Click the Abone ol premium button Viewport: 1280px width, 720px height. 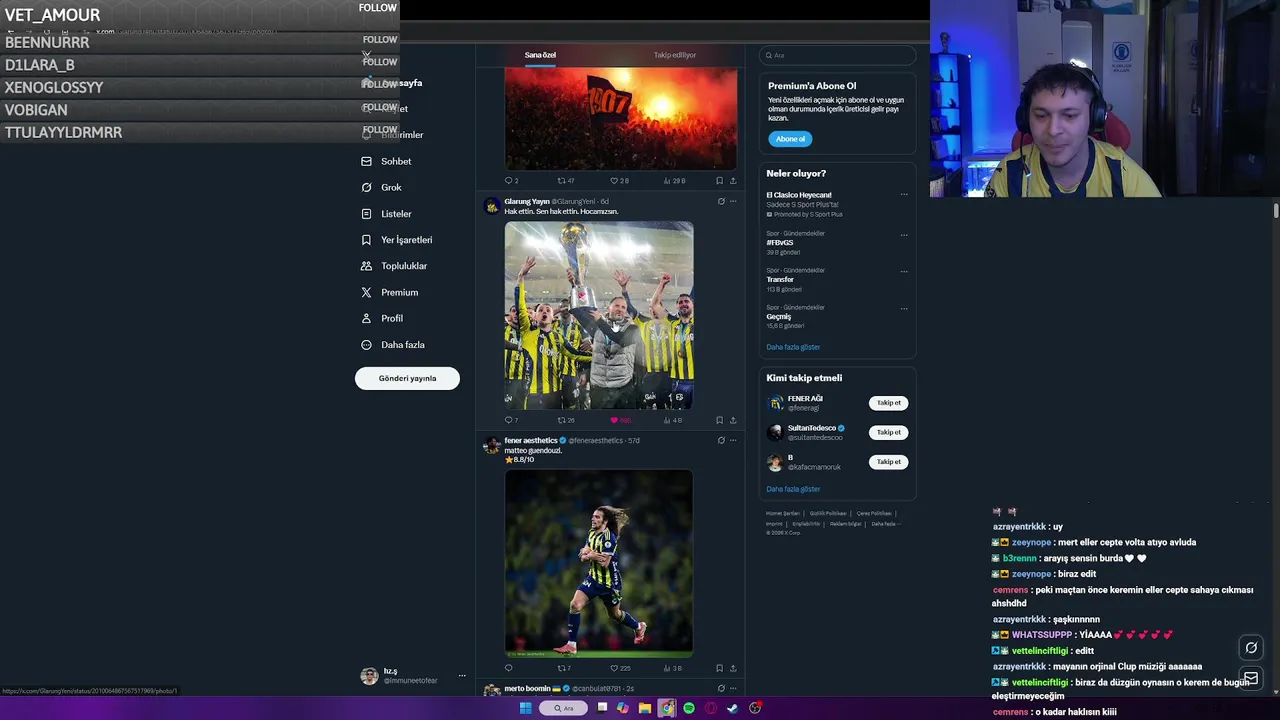790,139
